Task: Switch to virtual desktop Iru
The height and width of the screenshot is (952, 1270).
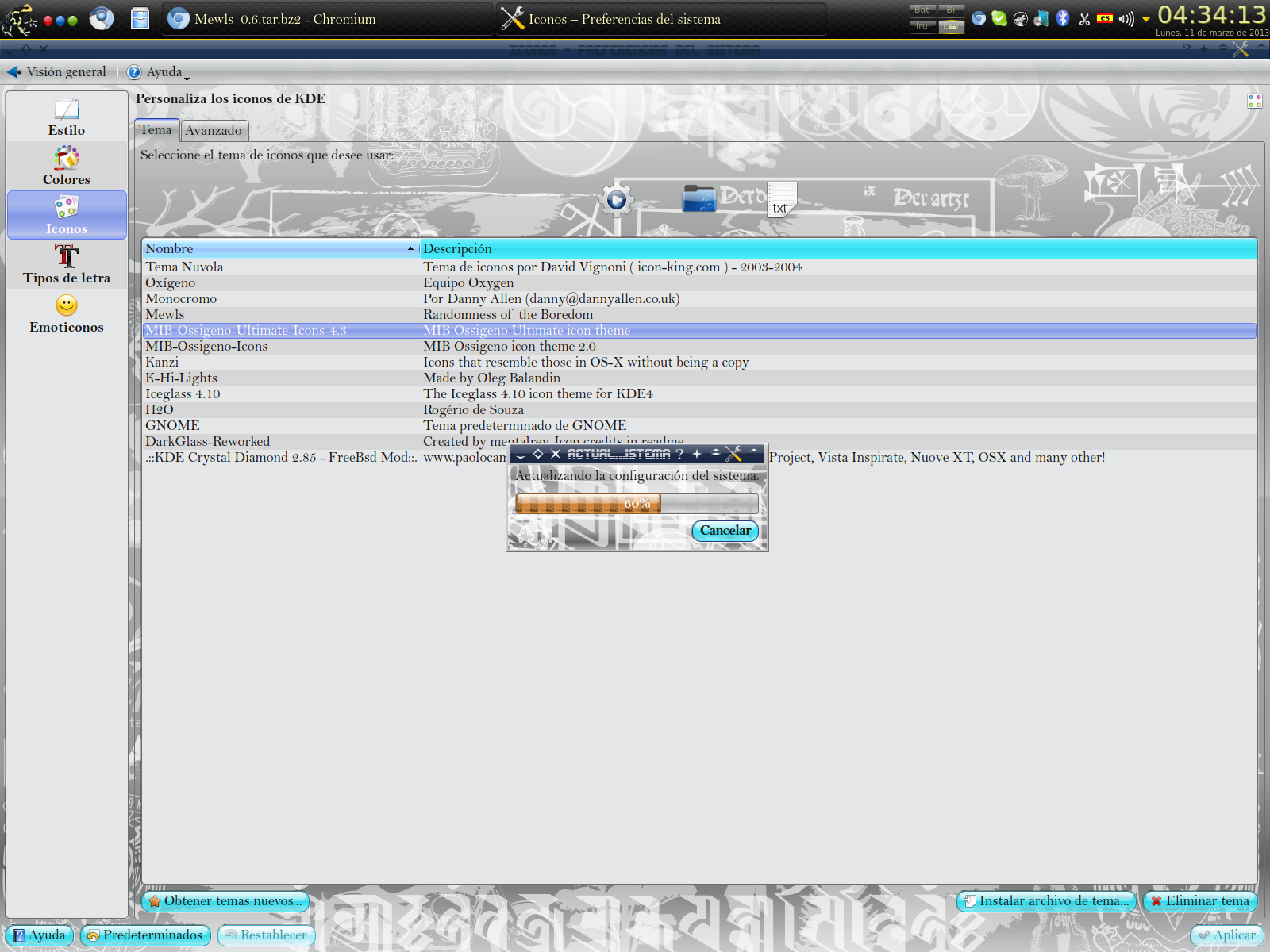Action: click(x=922, y=26)
